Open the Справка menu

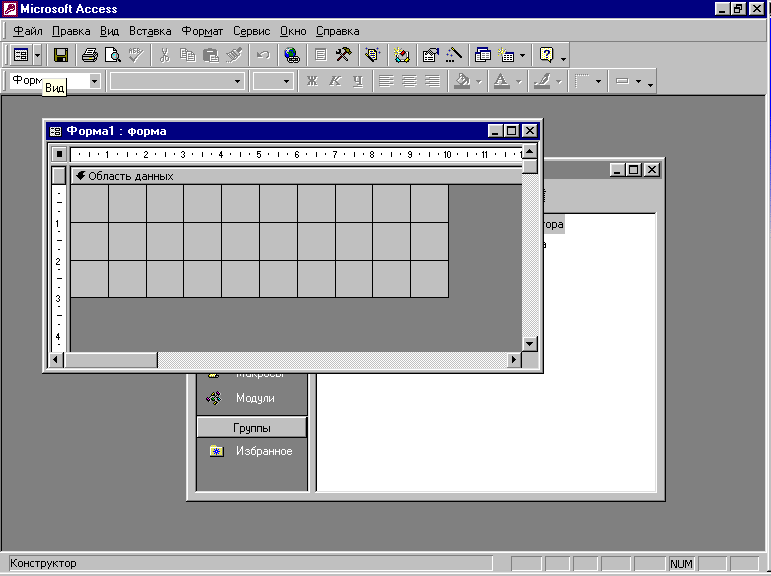[x=337, y=31]
